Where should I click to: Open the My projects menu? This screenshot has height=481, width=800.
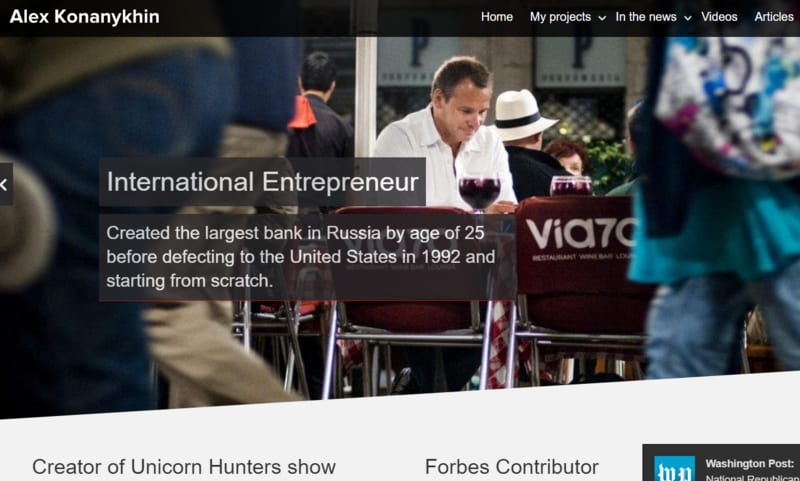click(560, 17)
